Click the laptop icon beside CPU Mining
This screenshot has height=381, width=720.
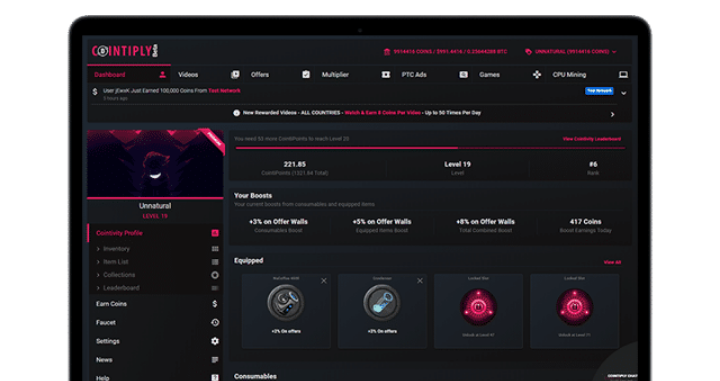tap(623, 74)
